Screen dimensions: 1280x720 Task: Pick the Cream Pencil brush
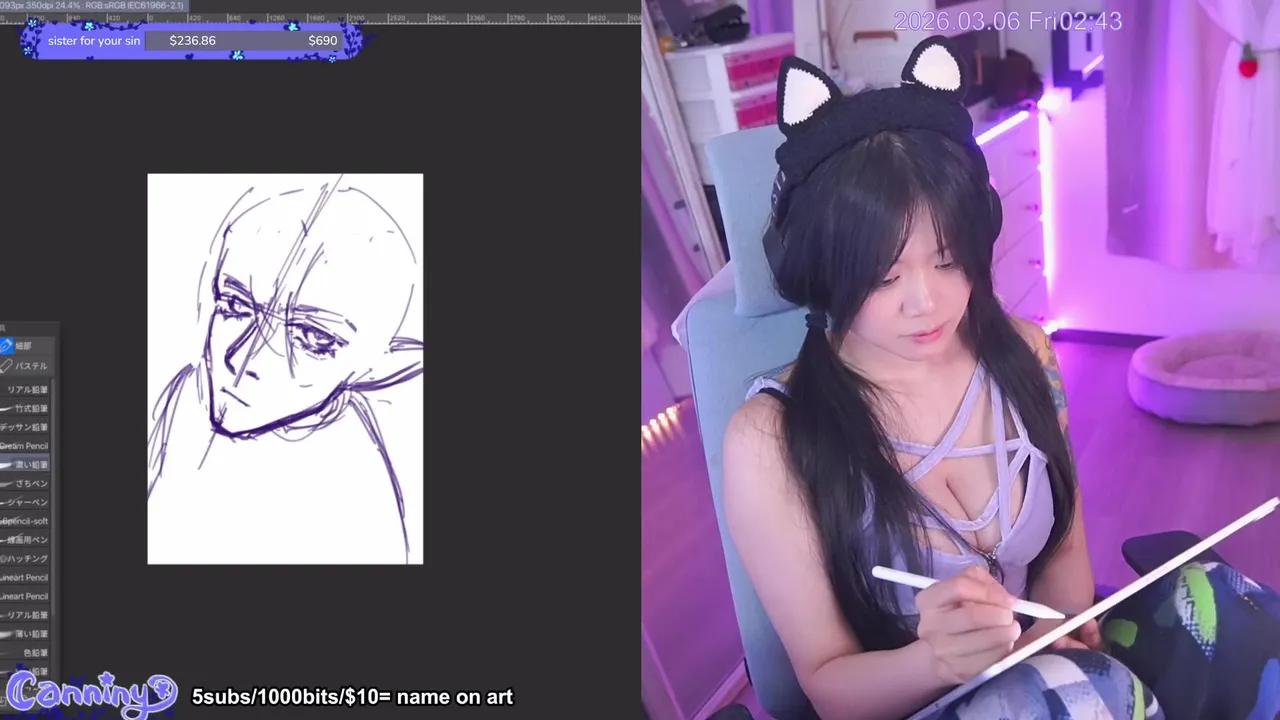click(x=25, y=447)
